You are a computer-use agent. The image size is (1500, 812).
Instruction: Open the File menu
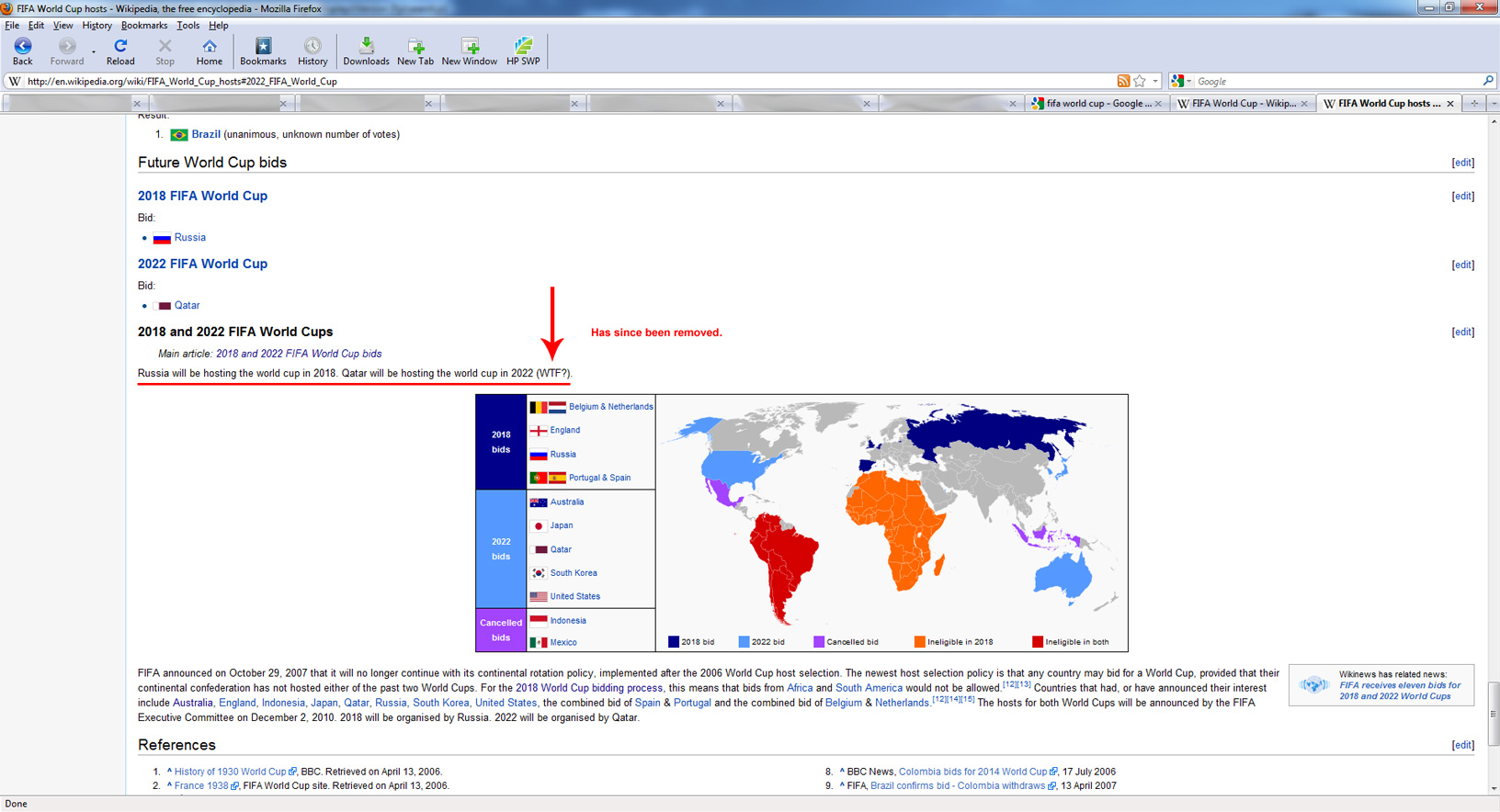12,26
